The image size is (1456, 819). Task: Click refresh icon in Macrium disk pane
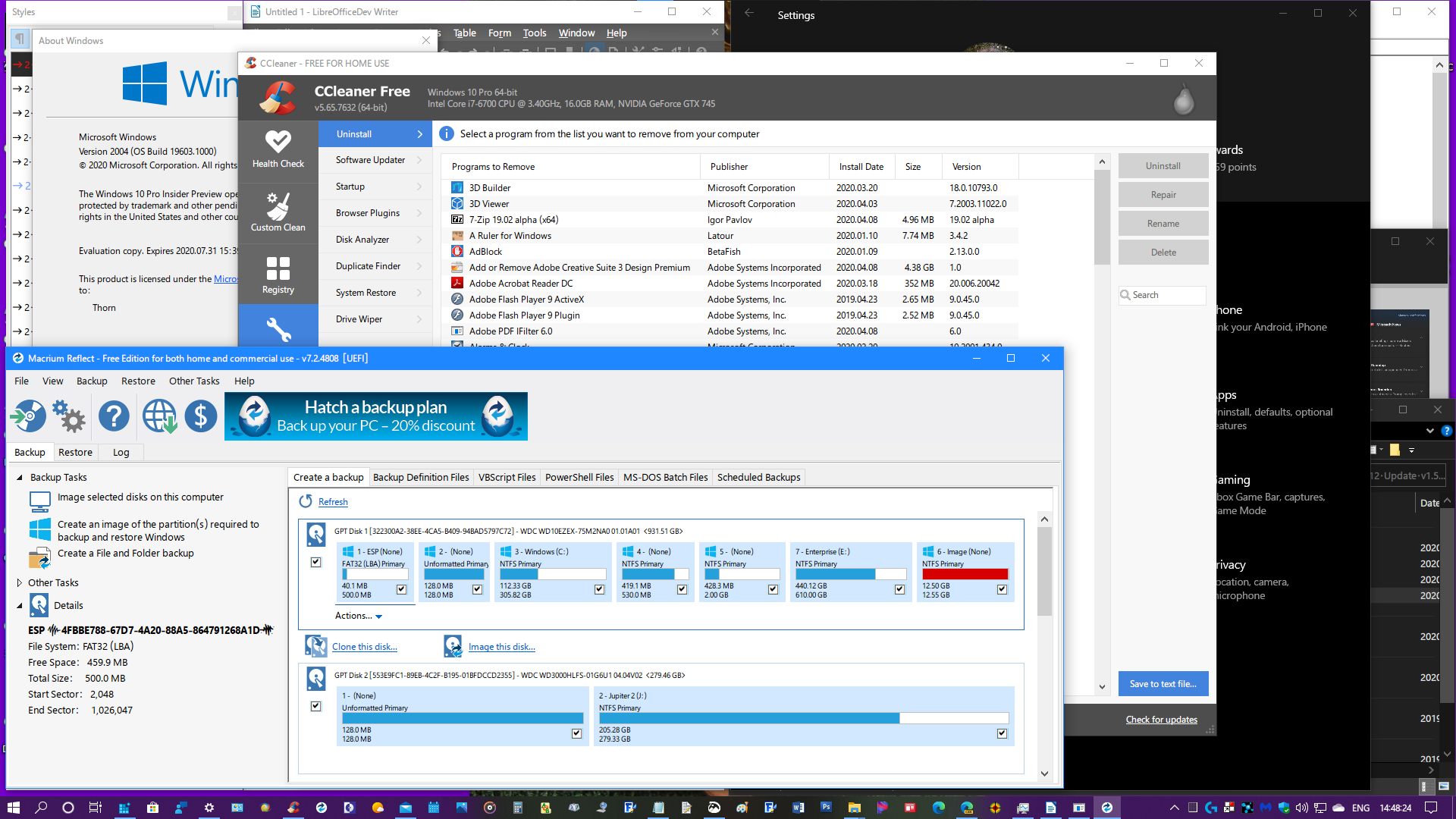pyautogui.click(x=306, y=501)
